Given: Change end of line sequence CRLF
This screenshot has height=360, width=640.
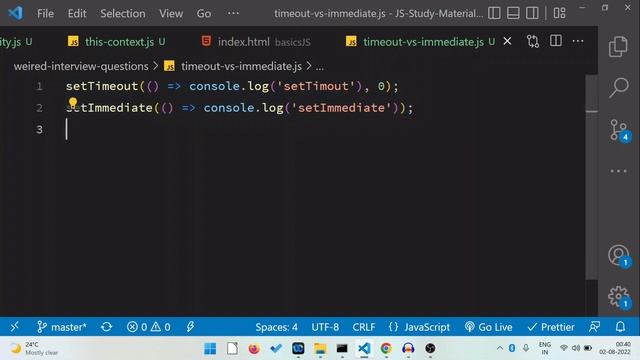Looking at the screenshot, I should [364, 327].
